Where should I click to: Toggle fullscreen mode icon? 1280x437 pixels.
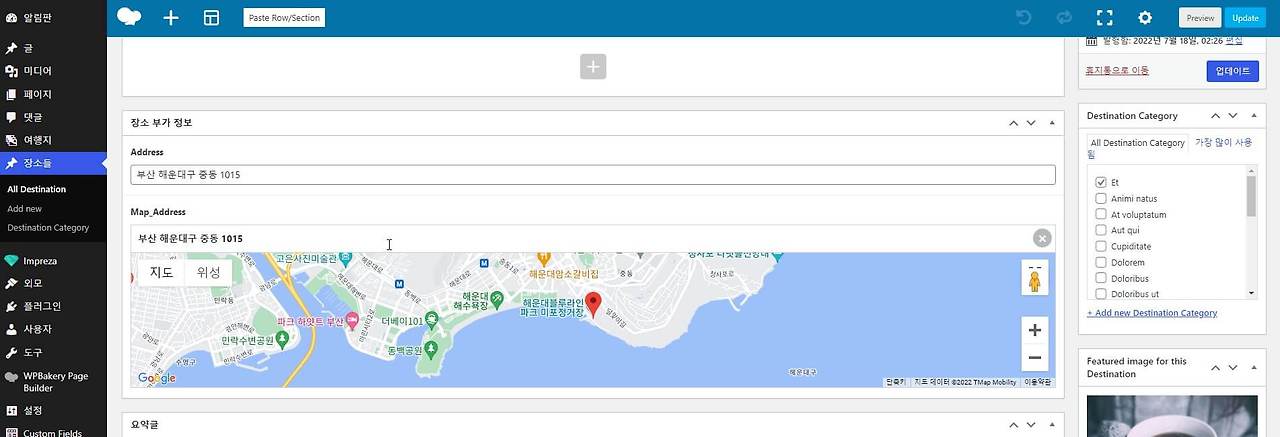tap(1105, 17)
